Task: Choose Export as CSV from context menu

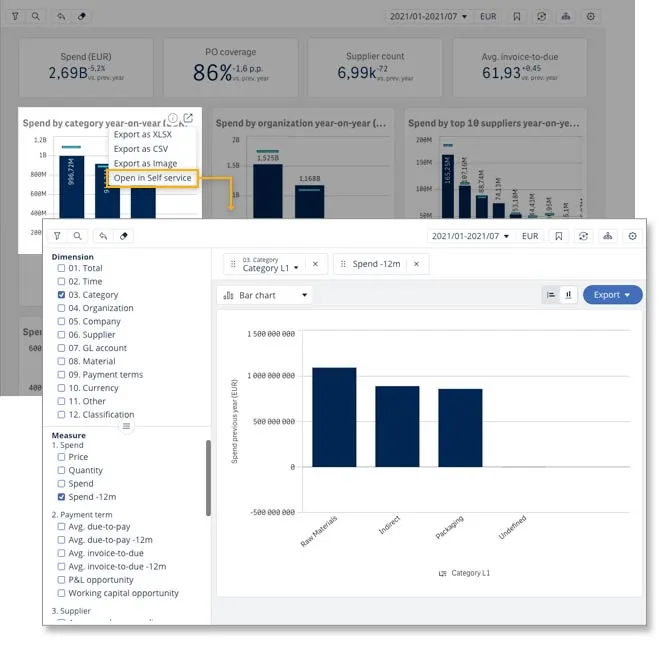Action: 140,149
